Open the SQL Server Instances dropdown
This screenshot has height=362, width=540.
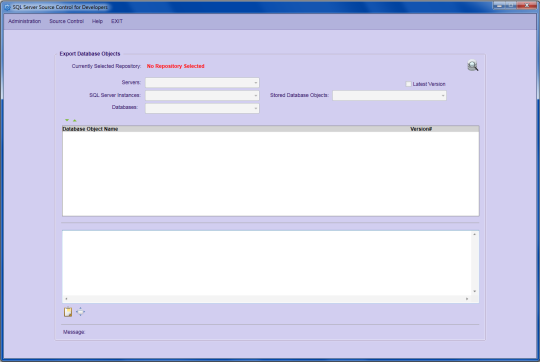(x=202, y=95)
